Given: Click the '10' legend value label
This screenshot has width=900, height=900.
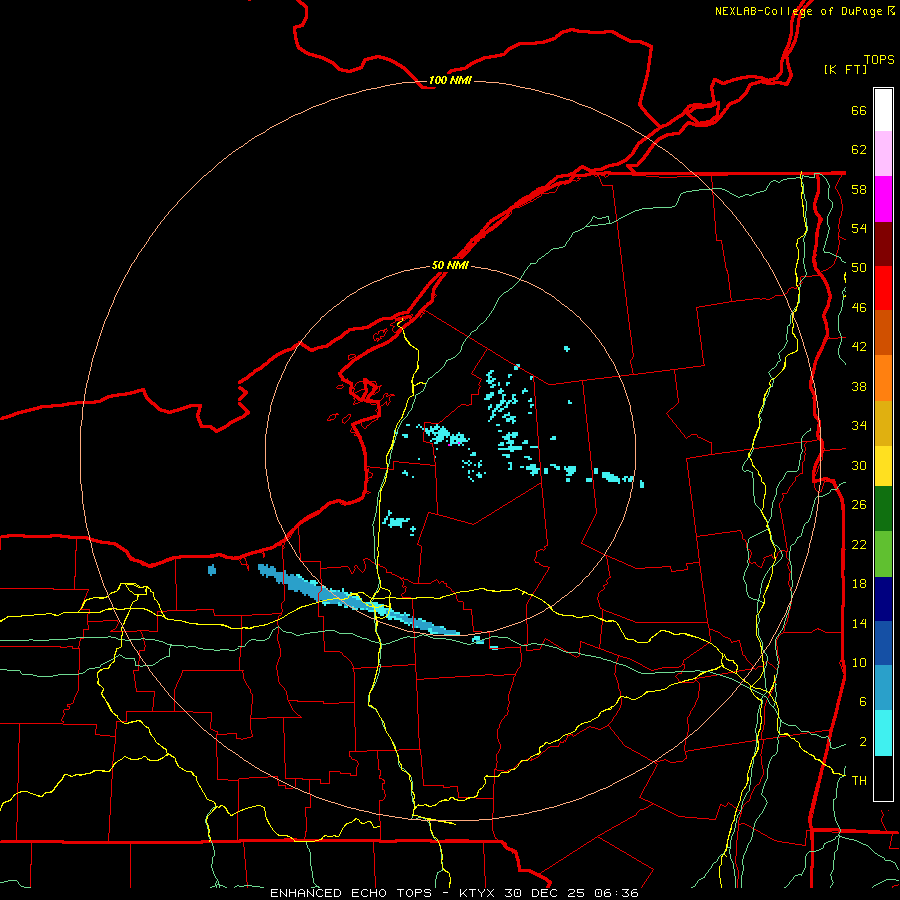Looking at the screenshot, I should tap(859, 662).
